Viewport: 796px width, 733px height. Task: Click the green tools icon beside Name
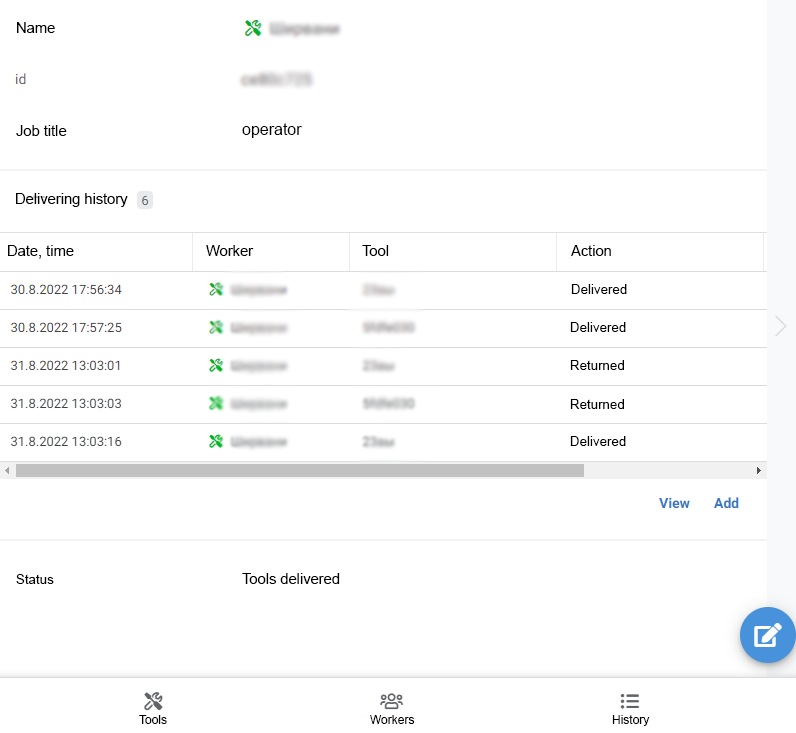click(x=253, y=28)
